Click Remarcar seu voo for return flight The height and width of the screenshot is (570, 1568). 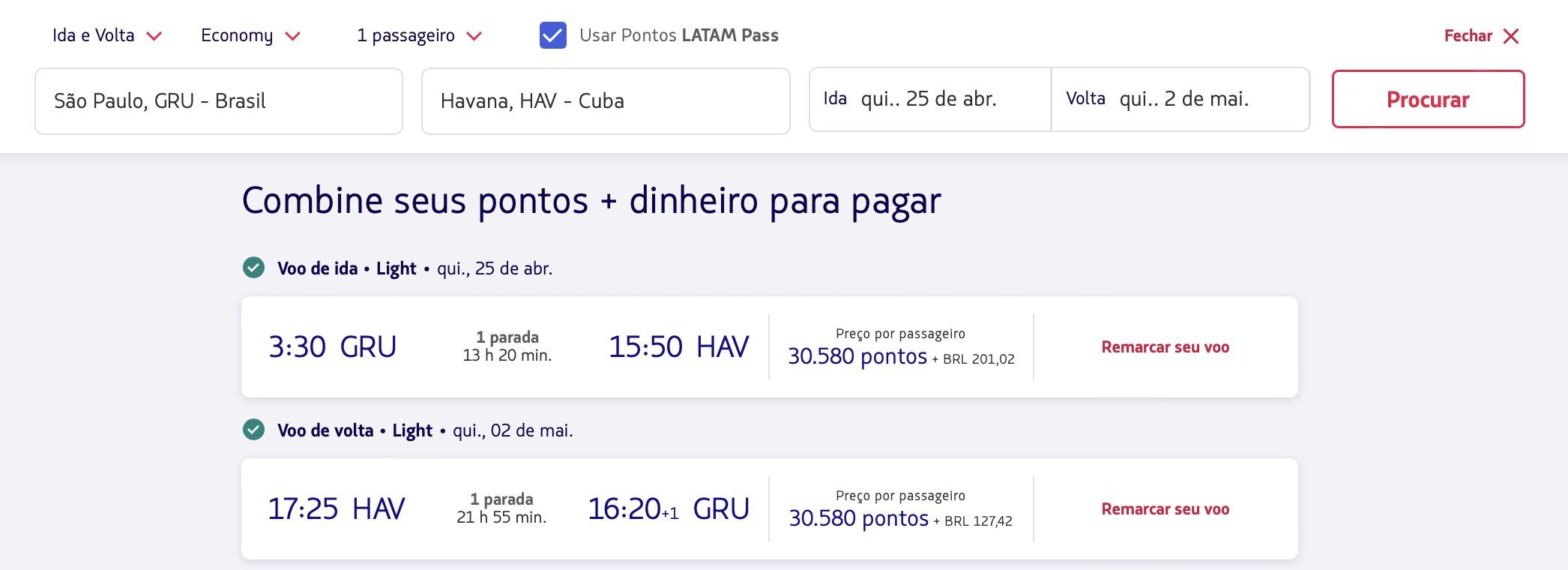pyautogui.click(x=1165, y=509)
